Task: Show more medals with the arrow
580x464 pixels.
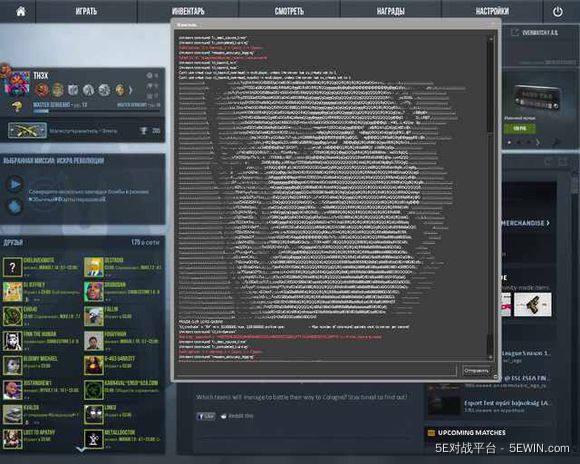Action: [131, 90]
